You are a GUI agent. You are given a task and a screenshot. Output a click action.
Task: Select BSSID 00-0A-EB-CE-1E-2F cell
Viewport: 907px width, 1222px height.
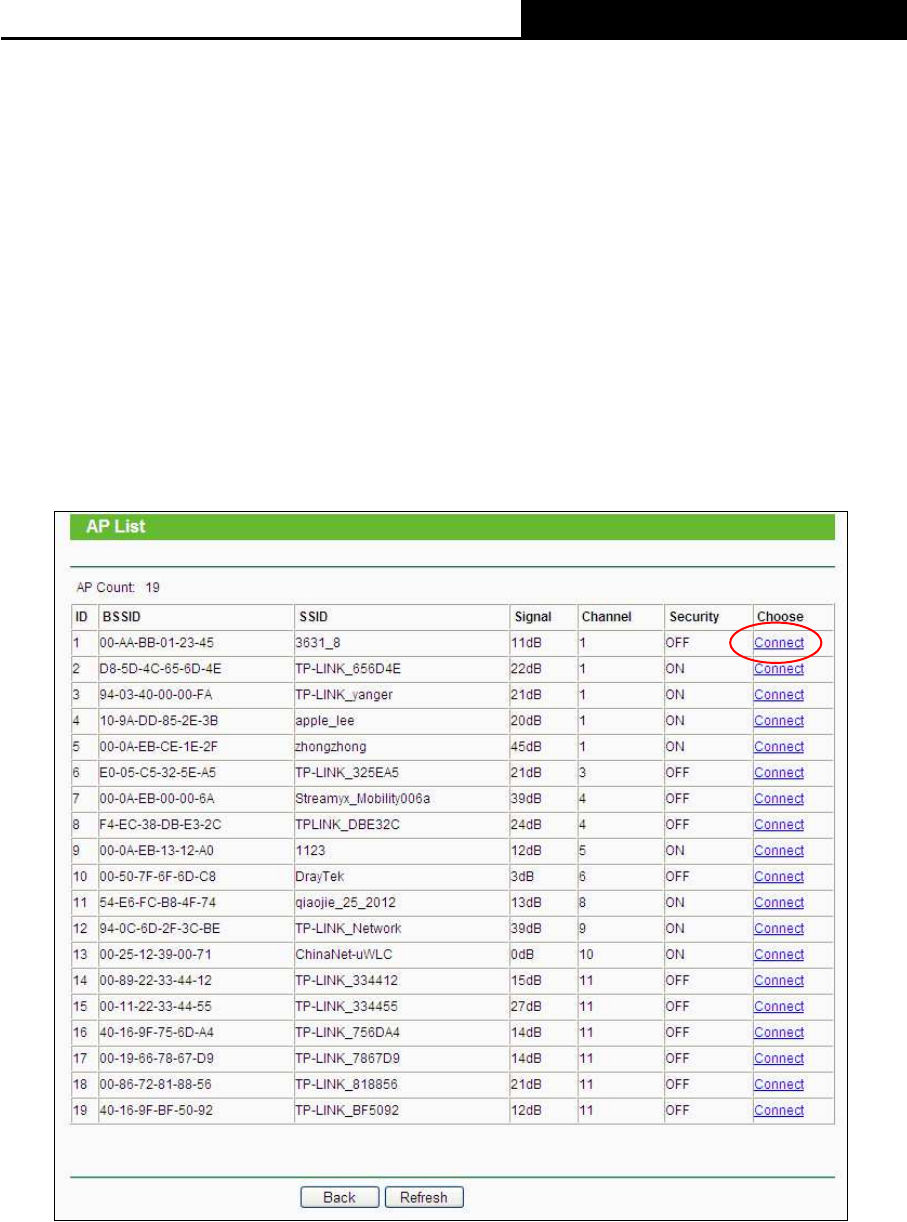click(194, 747)
